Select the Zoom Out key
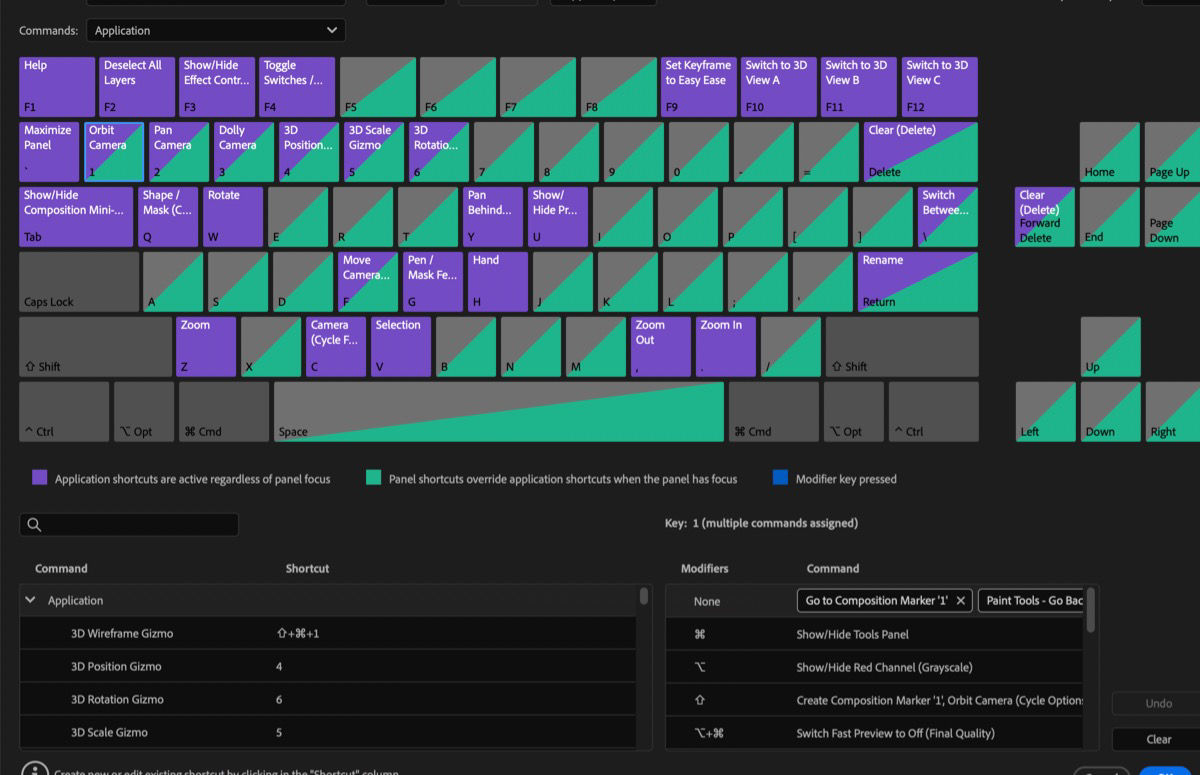 coord(660,345)
